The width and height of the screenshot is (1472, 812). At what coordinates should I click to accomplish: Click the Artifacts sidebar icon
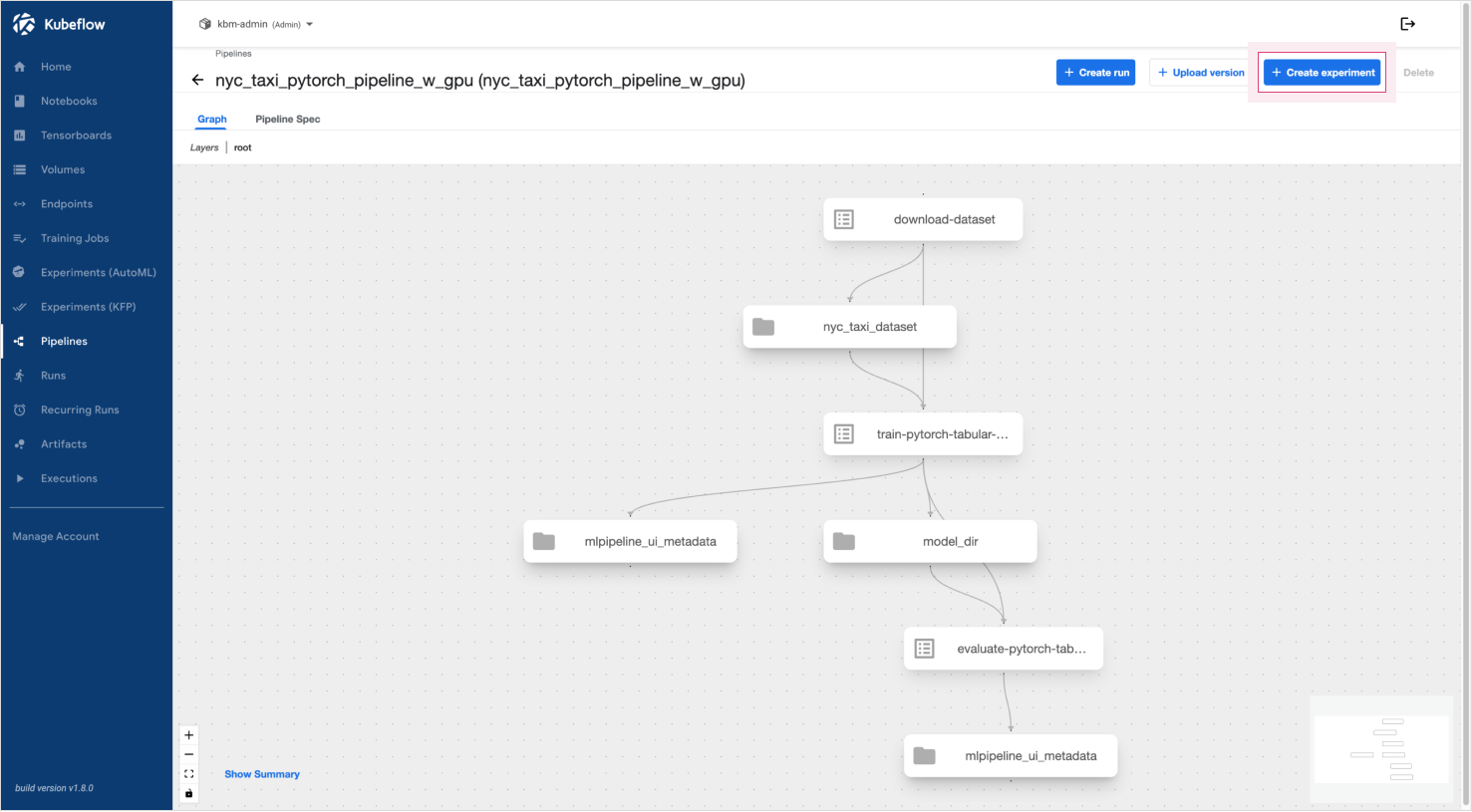click(19, 444)
